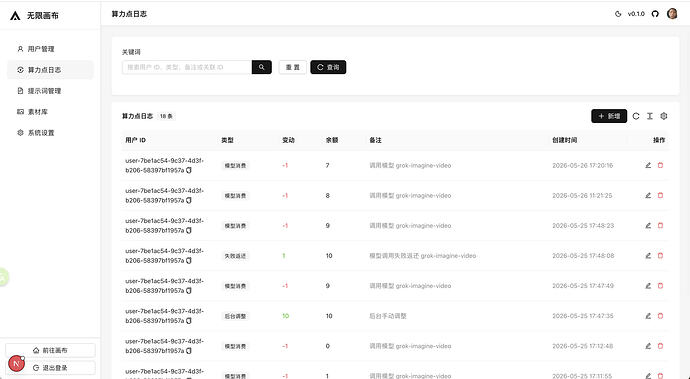Open table density icon
Viewport: 690px width, 379px height.
650,116
